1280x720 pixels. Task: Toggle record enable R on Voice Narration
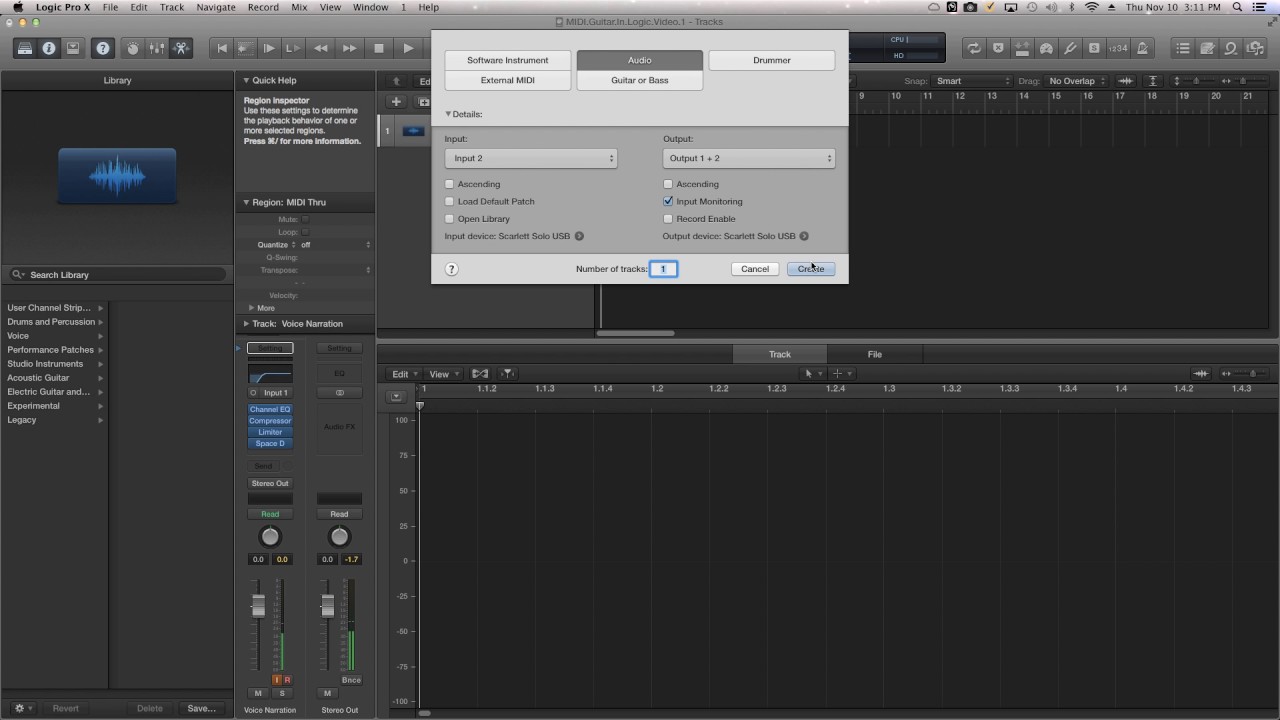(287, 680)
